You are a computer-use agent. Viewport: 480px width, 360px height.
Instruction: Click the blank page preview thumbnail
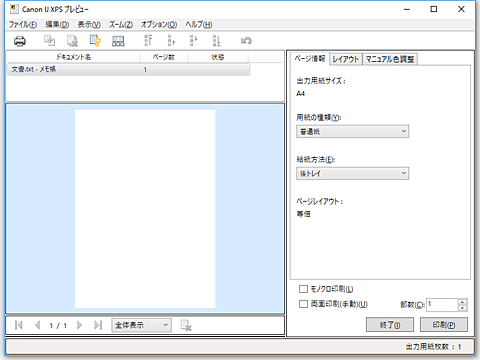pos(145,209)
